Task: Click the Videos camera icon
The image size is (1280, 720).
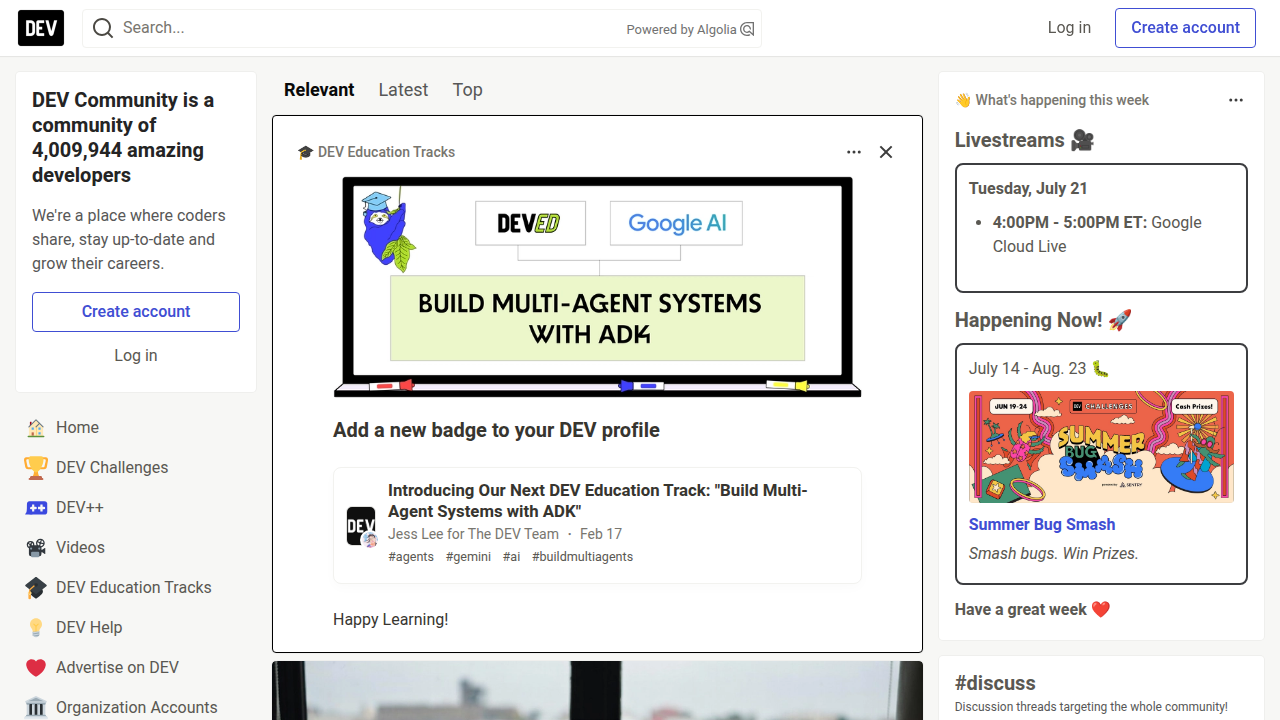Action: point(36,548)
